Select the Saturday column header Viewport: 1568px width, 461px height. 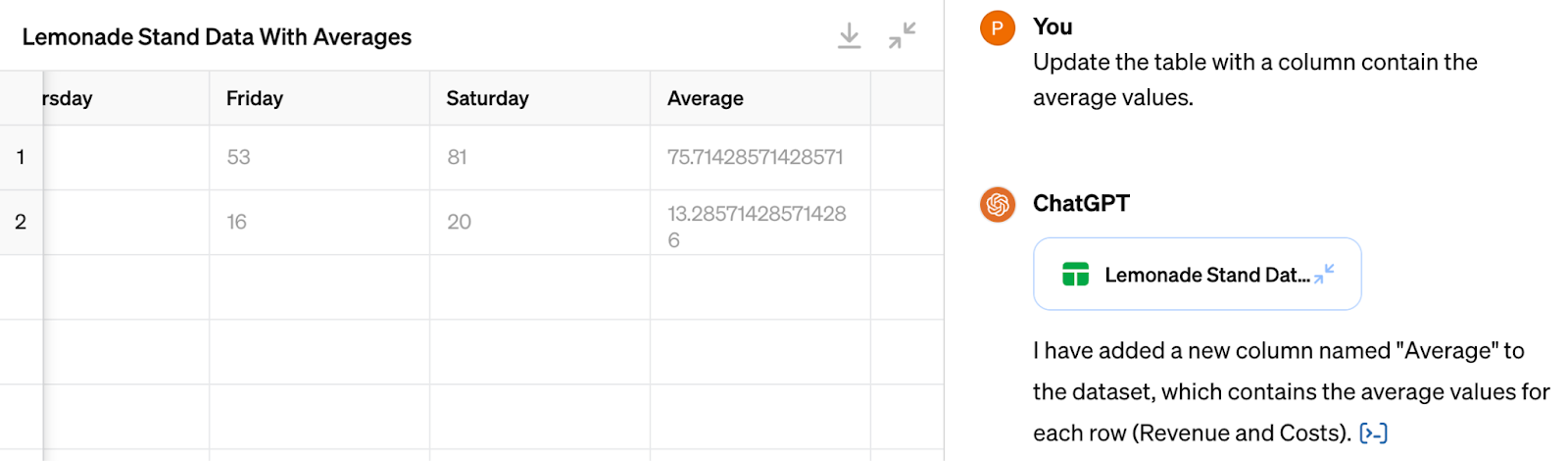coord(540,98)
